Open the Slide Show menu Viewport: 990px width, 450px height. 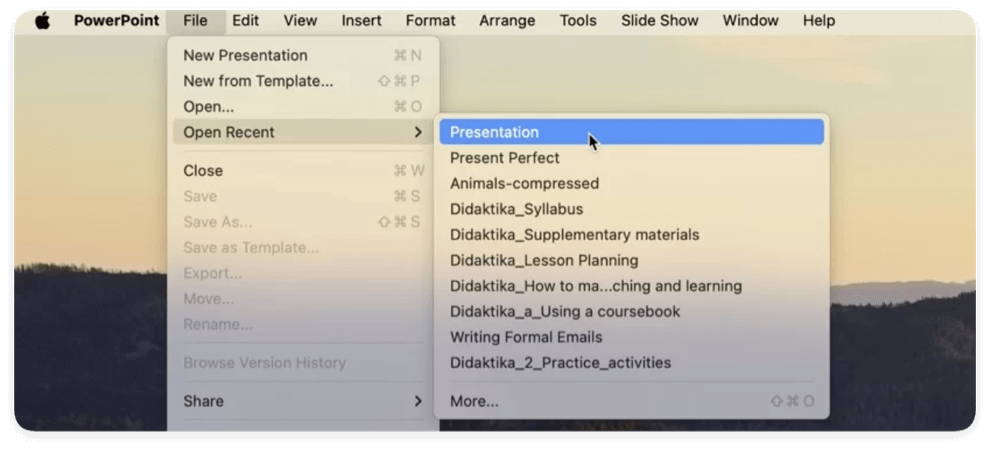(660, 21)
